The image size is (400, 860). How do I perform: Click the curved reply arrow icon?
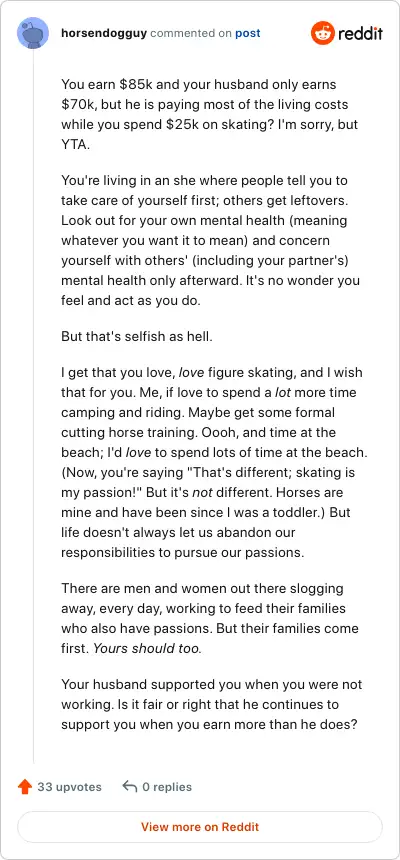[x=129, y=787]
